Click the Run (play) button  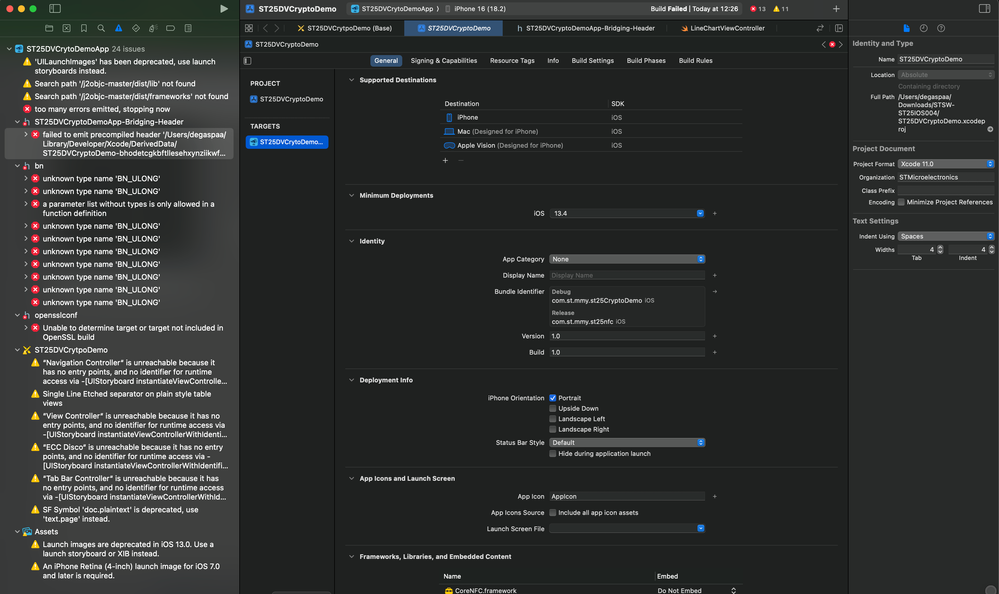223,9
